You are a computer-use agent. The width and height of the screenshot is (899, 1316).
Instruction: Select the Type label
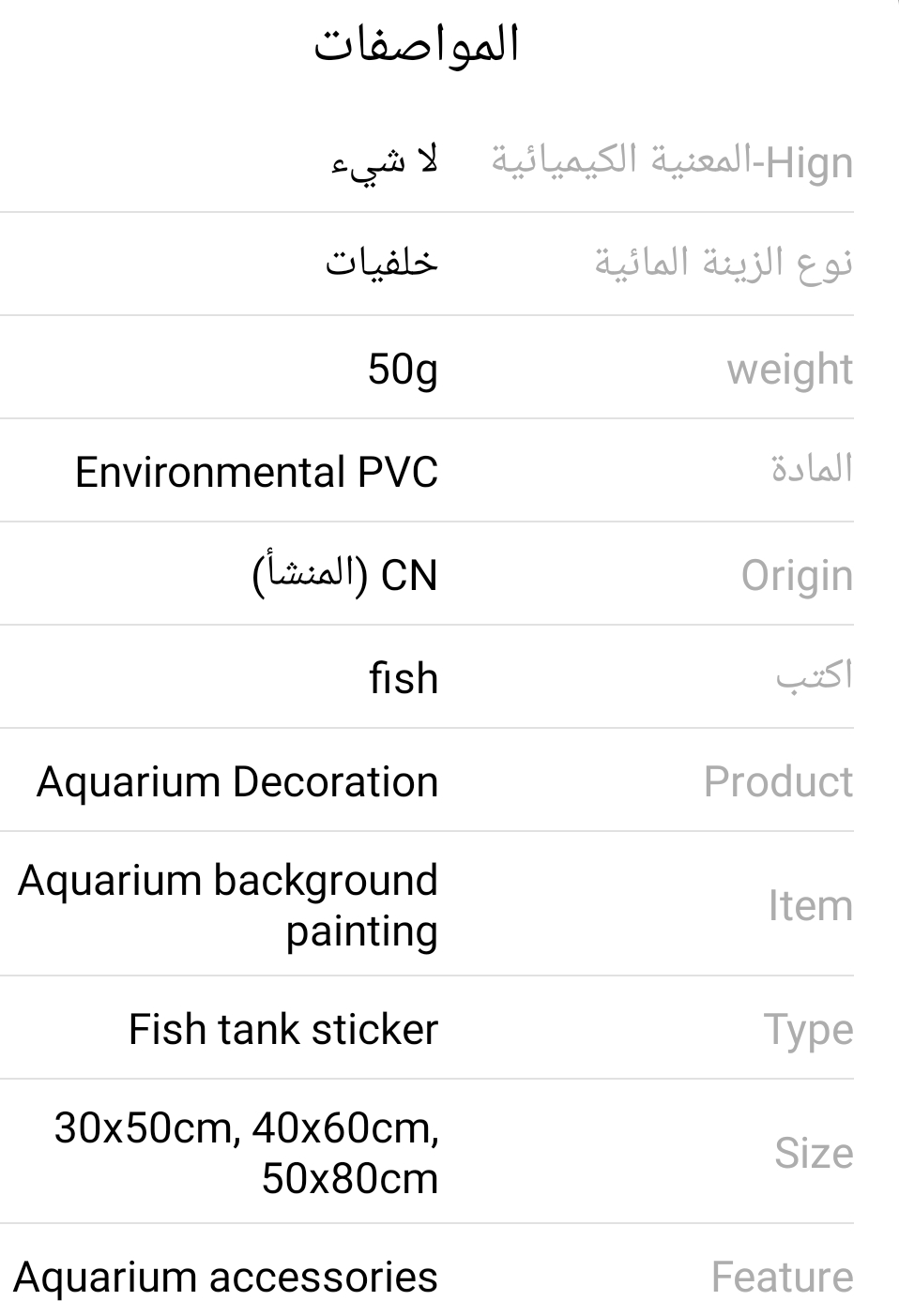coord(808,1029)
